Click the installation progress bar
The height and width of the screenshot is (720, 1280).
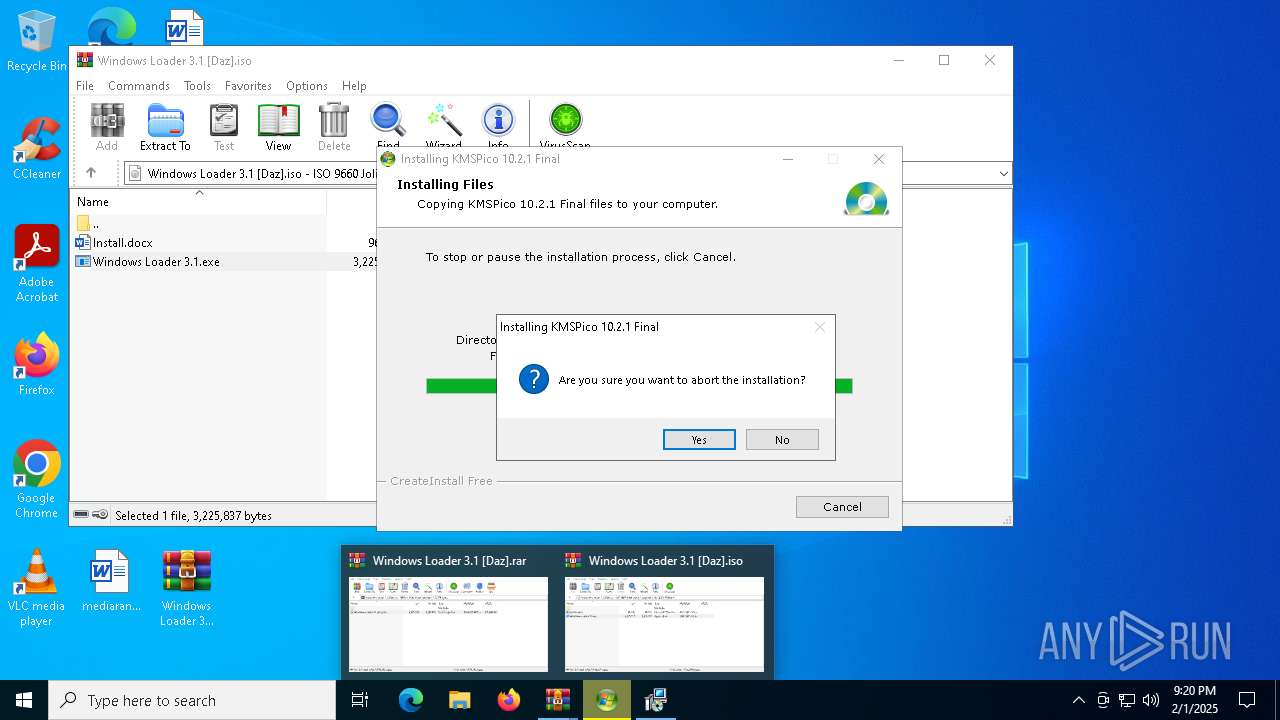[x=639, y=386]
